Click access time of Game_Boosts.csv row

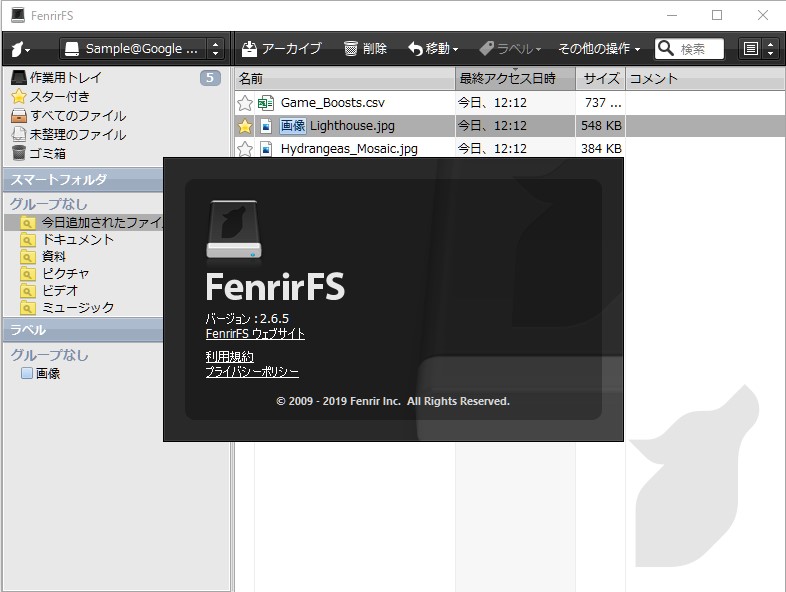[x=492, y=103]
